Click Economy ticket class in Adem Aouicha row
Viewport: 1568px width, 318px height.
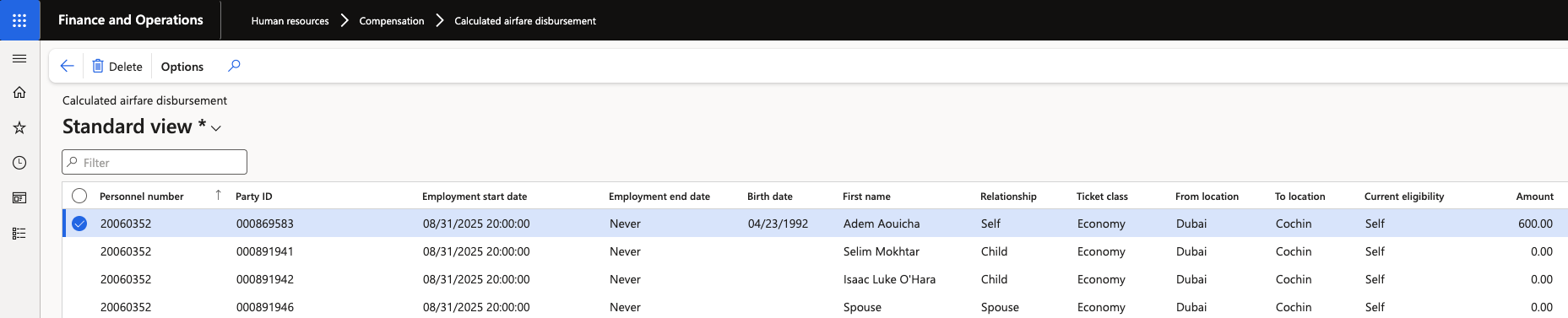coord(1101,224)
